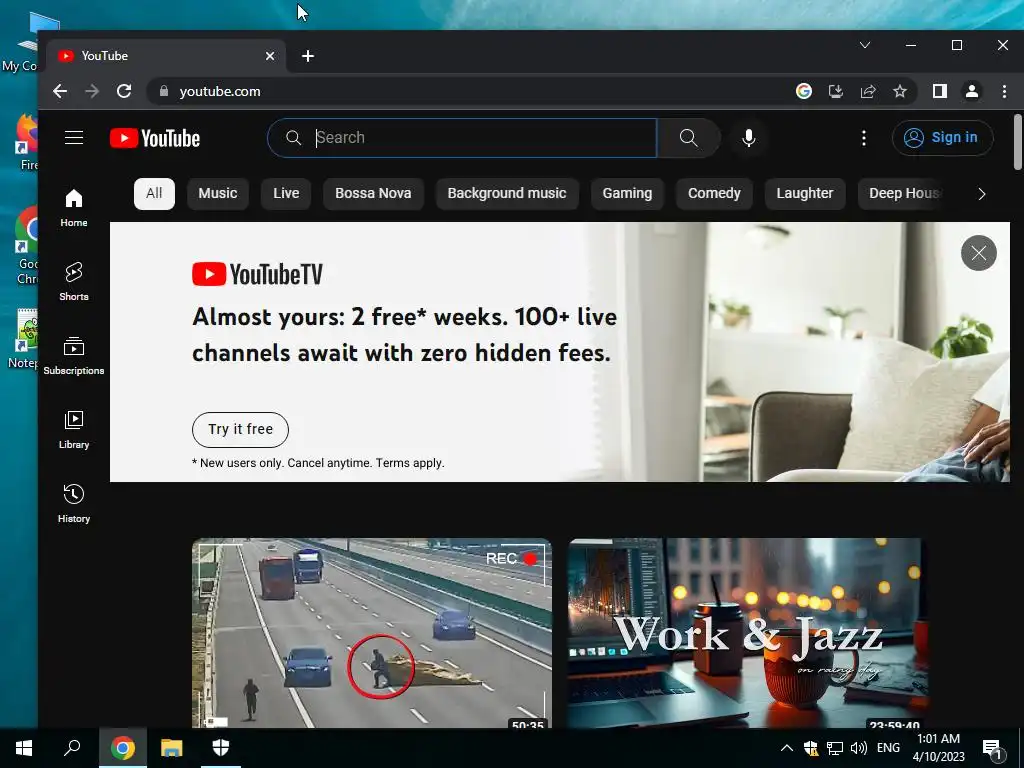The height and width of the screenshot is (768, 1024).
Task: Open Chrome profile avatar
Action: tap(972, 91)
